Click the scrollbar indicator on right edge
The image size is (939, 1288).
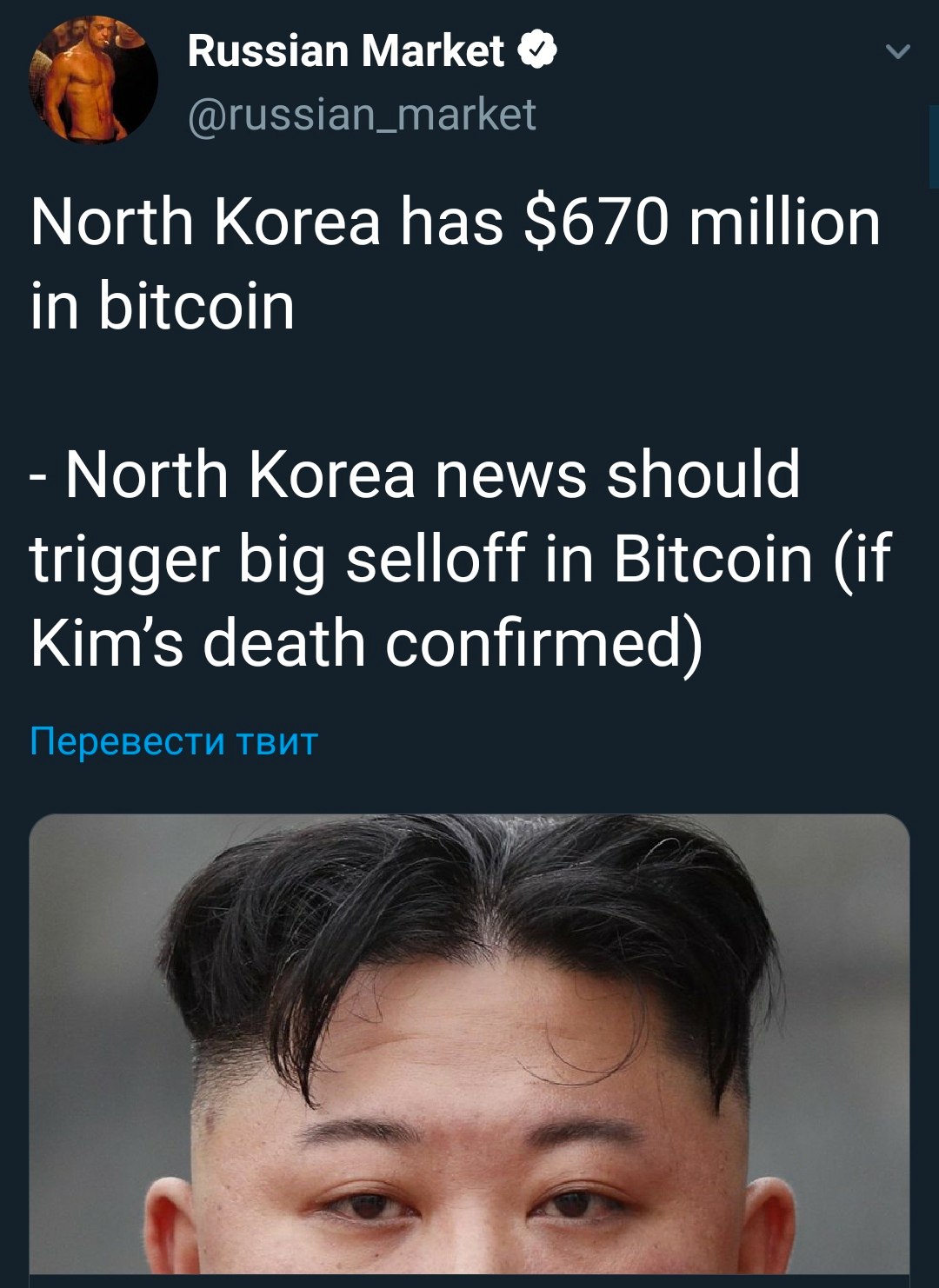coord(933,147)
